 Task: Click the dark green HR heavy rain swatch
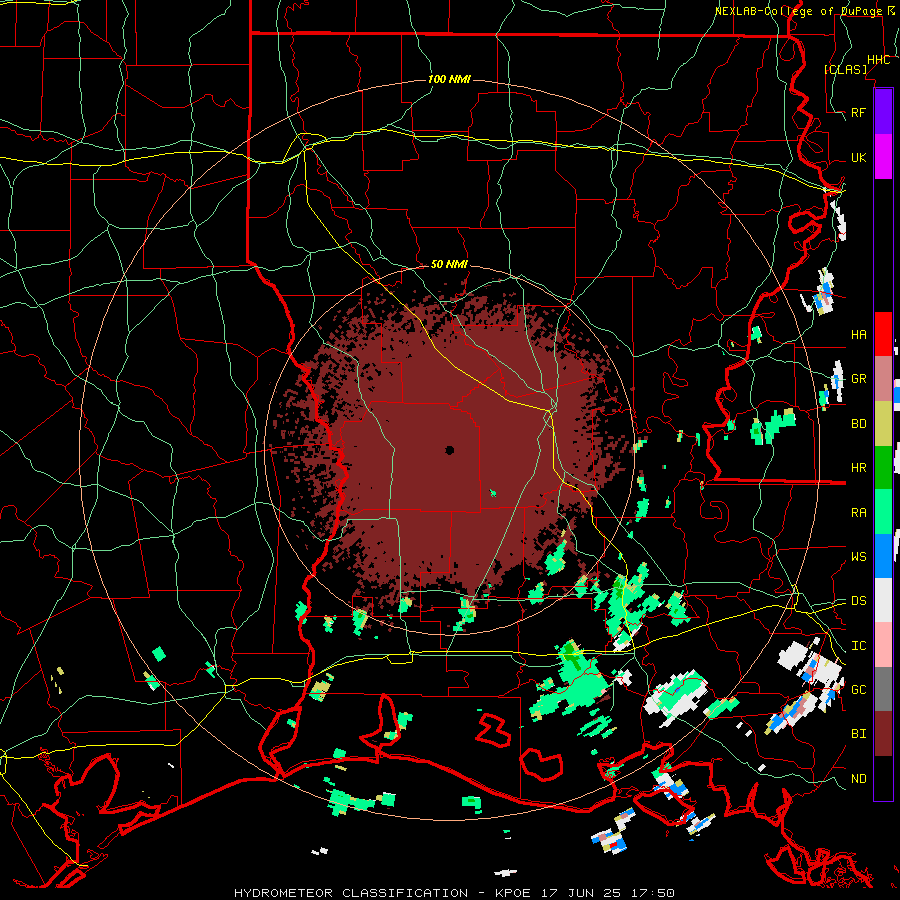[x=883, y=468]
